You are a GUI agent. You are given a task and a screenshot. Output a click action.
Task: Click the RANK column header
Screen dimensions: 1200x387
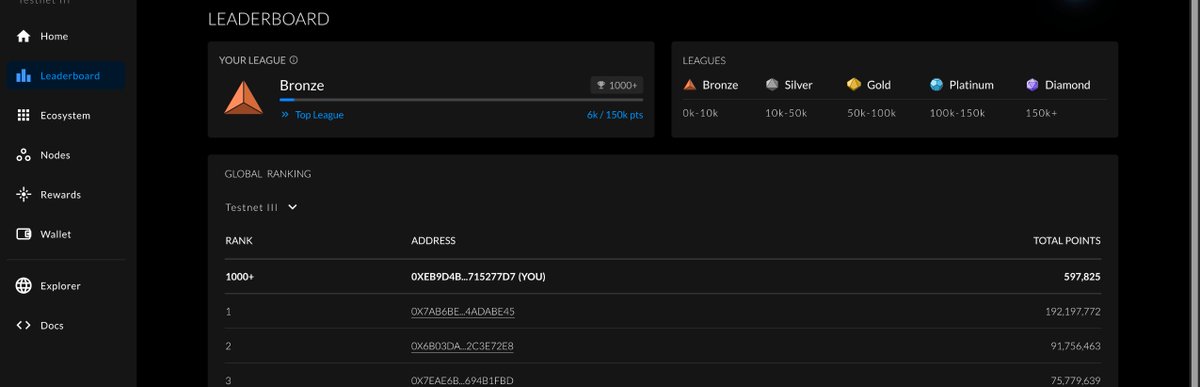click(x=239, y=241)
